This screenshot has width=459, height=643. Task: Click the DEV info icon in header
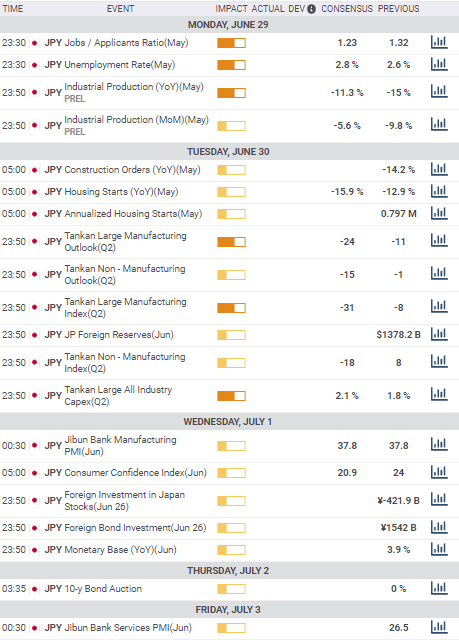point(312,9)
